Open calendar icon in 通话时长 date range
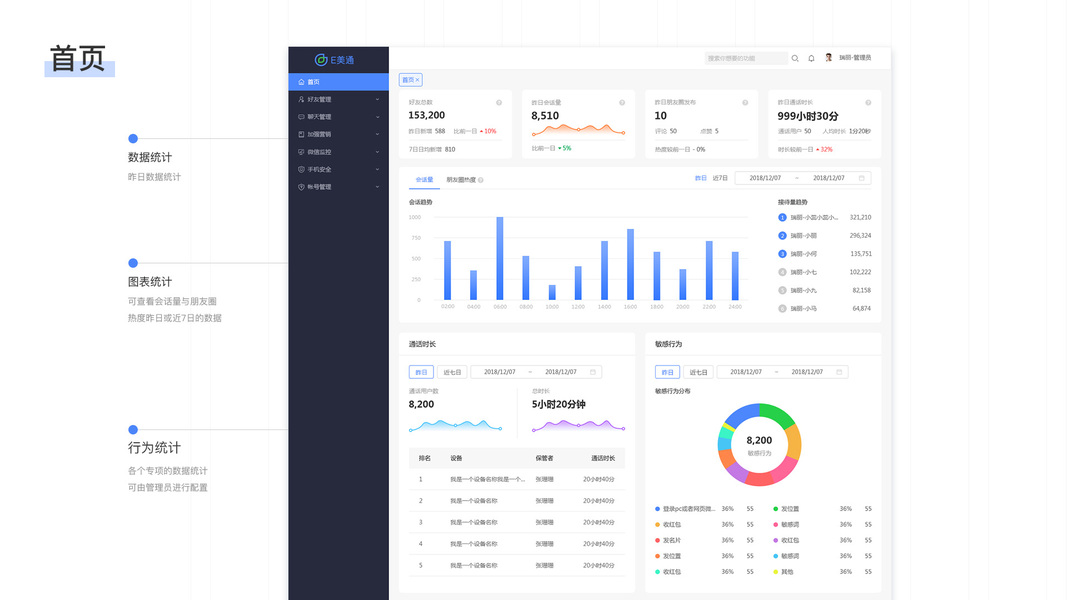This screenshot has width=1067, height=600. (x=593, y=372)
